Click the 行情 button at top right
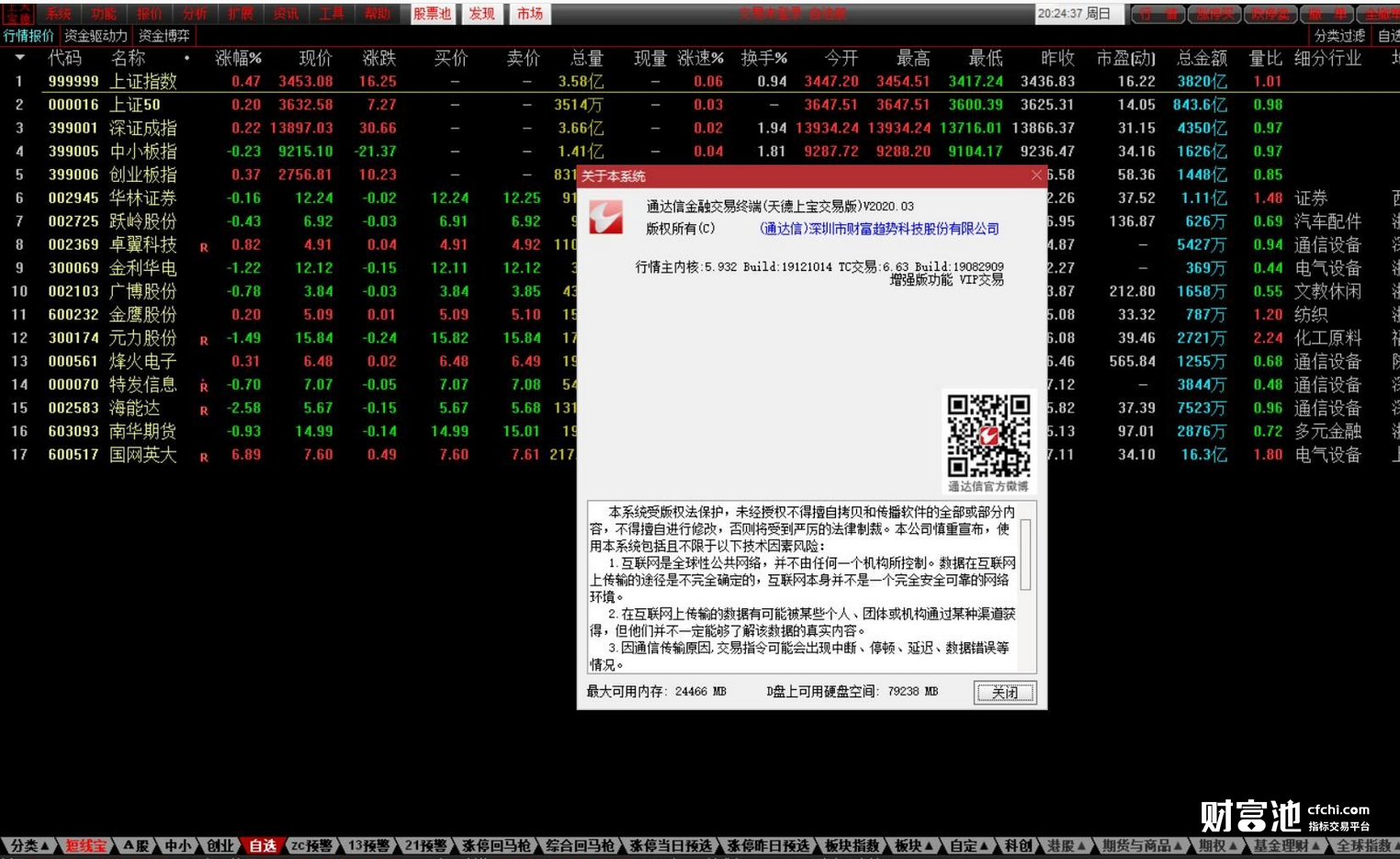 coord(1157,14)
